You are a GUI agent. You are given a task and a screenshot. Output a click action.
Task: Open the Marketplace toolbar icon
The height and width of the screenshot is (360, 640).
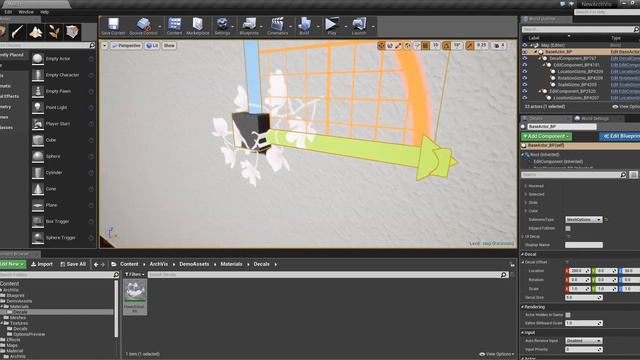click(198, 26)
